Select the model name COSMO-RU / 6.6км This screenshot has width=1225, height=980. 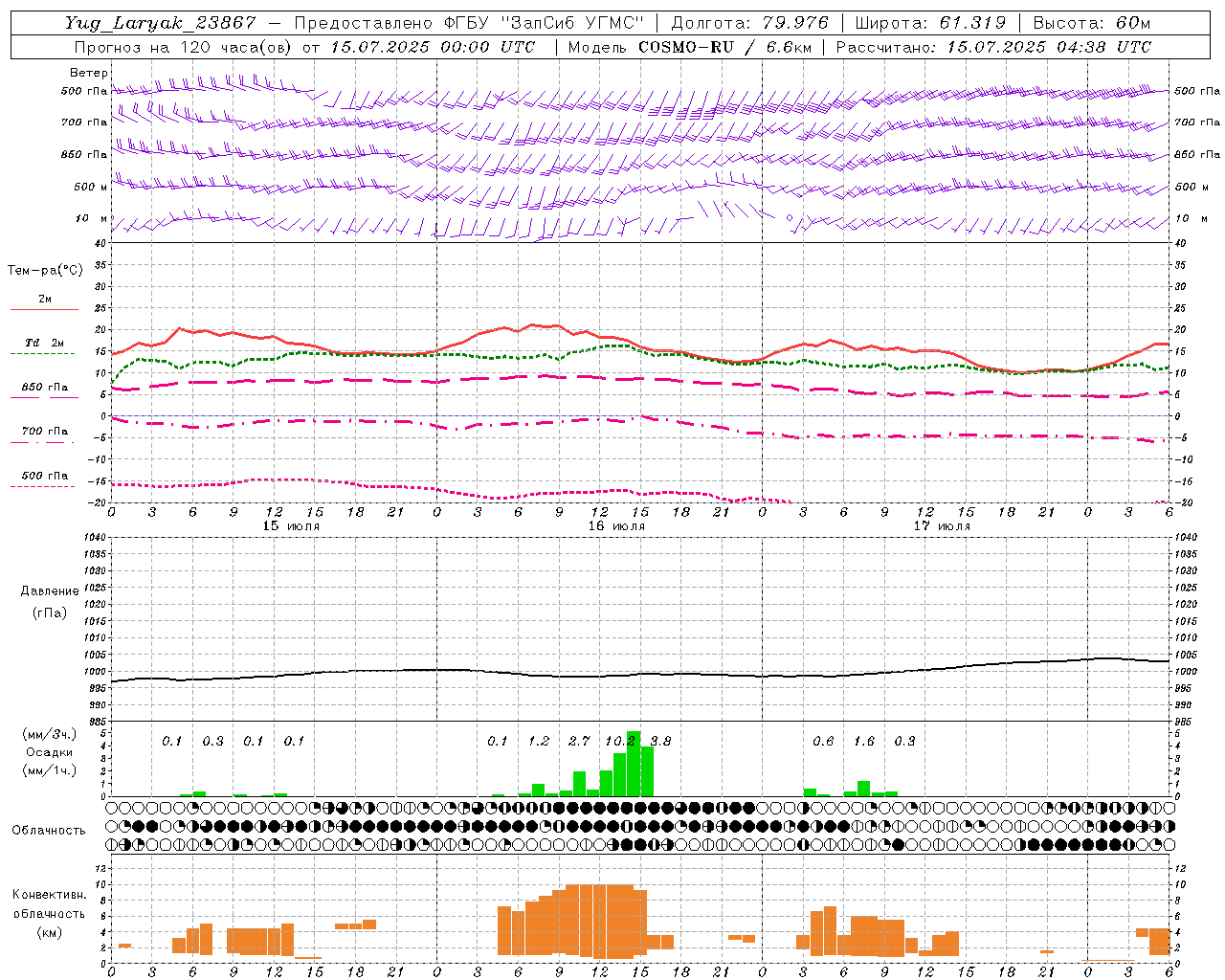click(x=723, y=47)
